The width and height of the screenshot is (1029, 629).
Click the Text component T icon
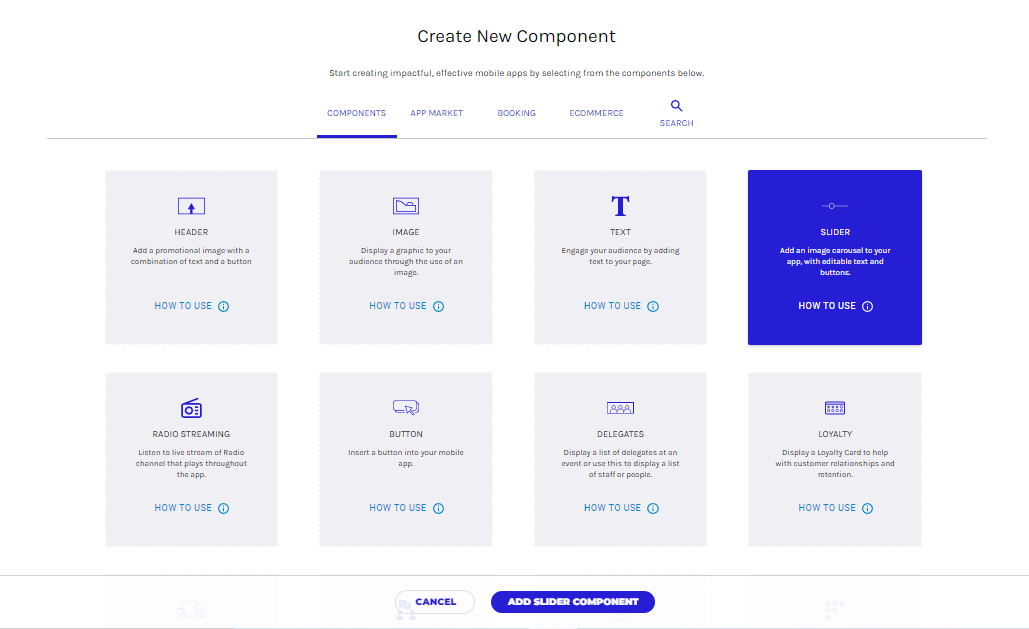(x=620, y=206)
